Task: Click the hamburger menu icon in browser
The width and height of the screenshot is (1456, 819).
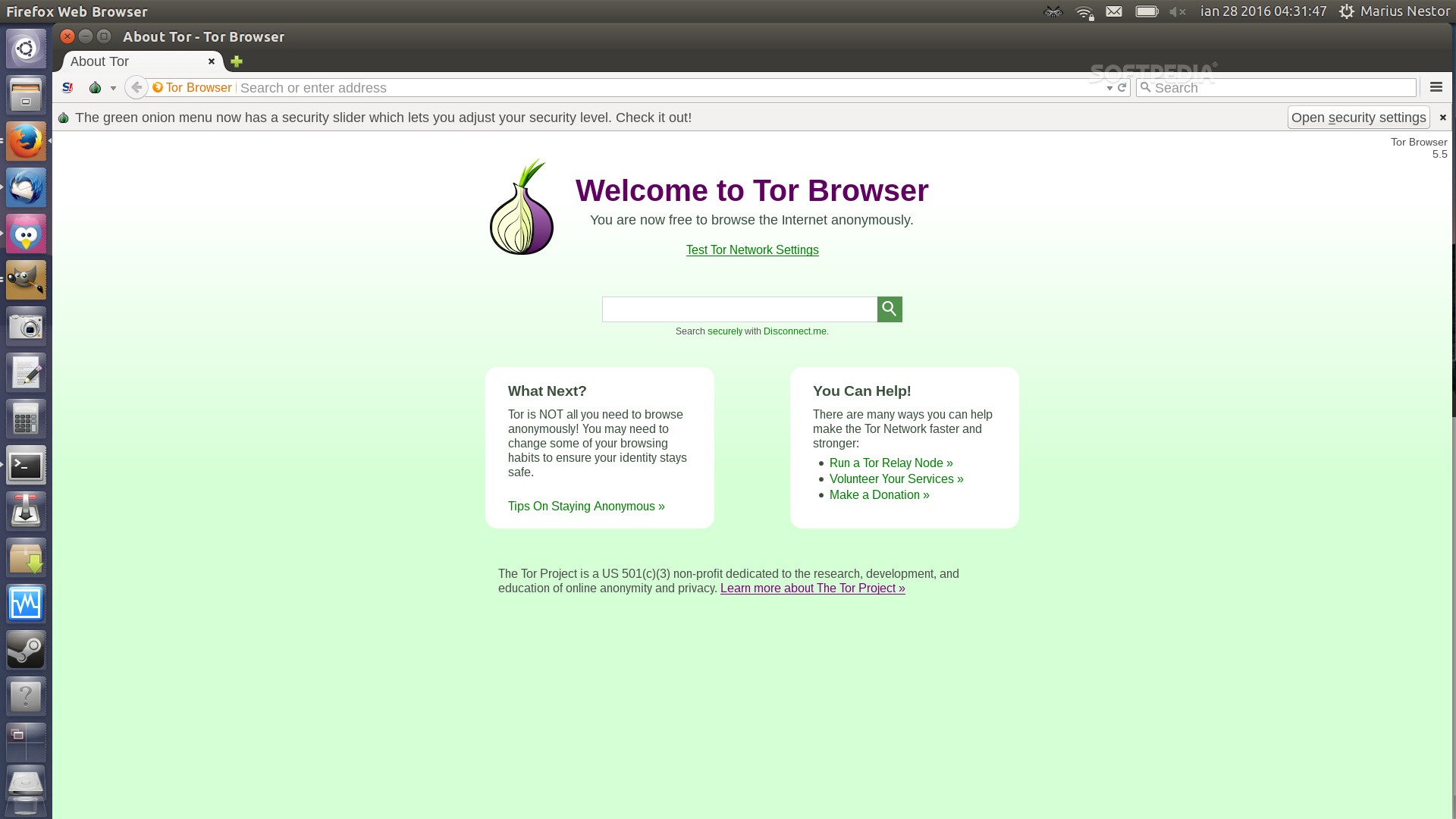Action: coord(1438,88)
